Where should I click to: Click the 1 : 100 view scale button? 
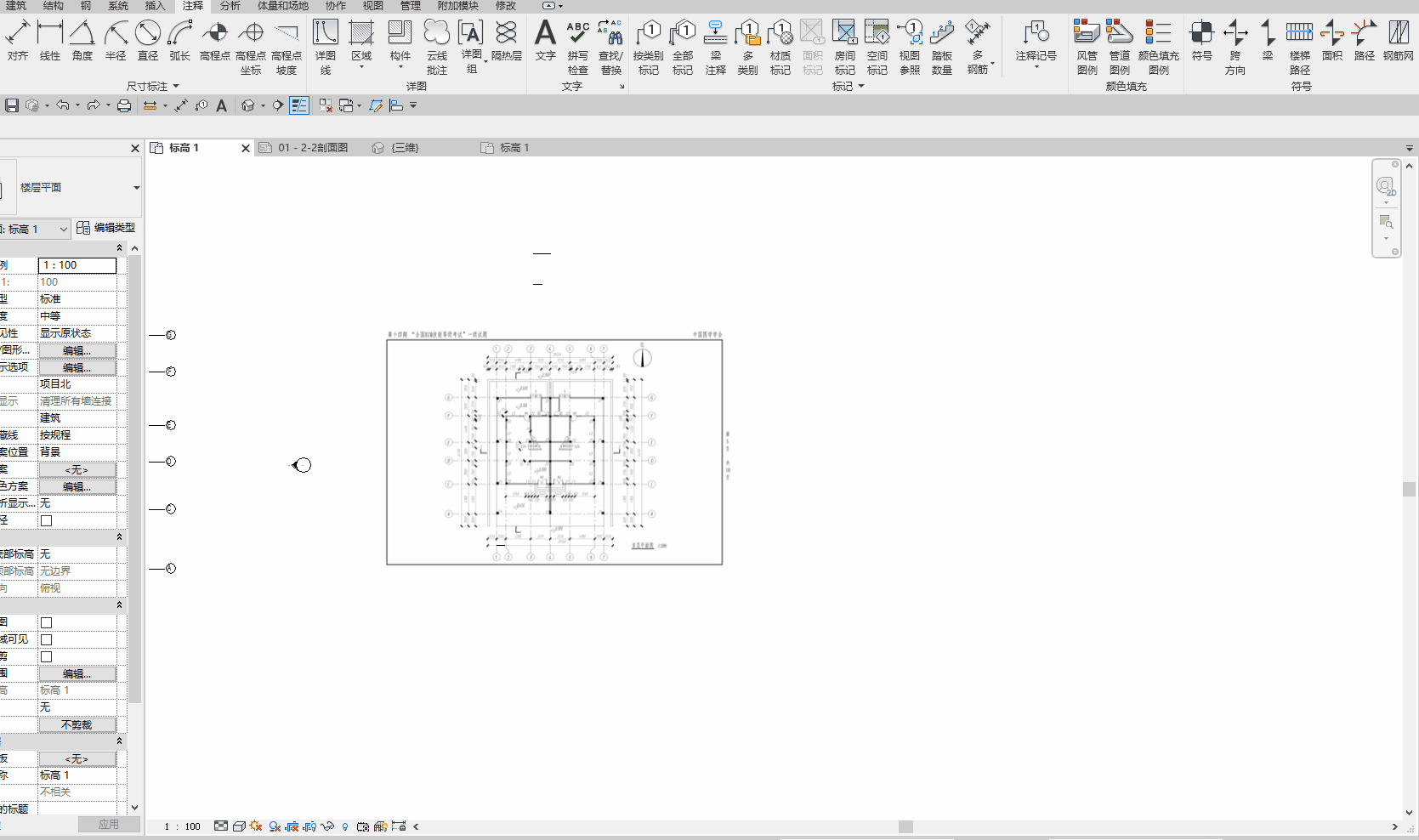tap(183, 826)
